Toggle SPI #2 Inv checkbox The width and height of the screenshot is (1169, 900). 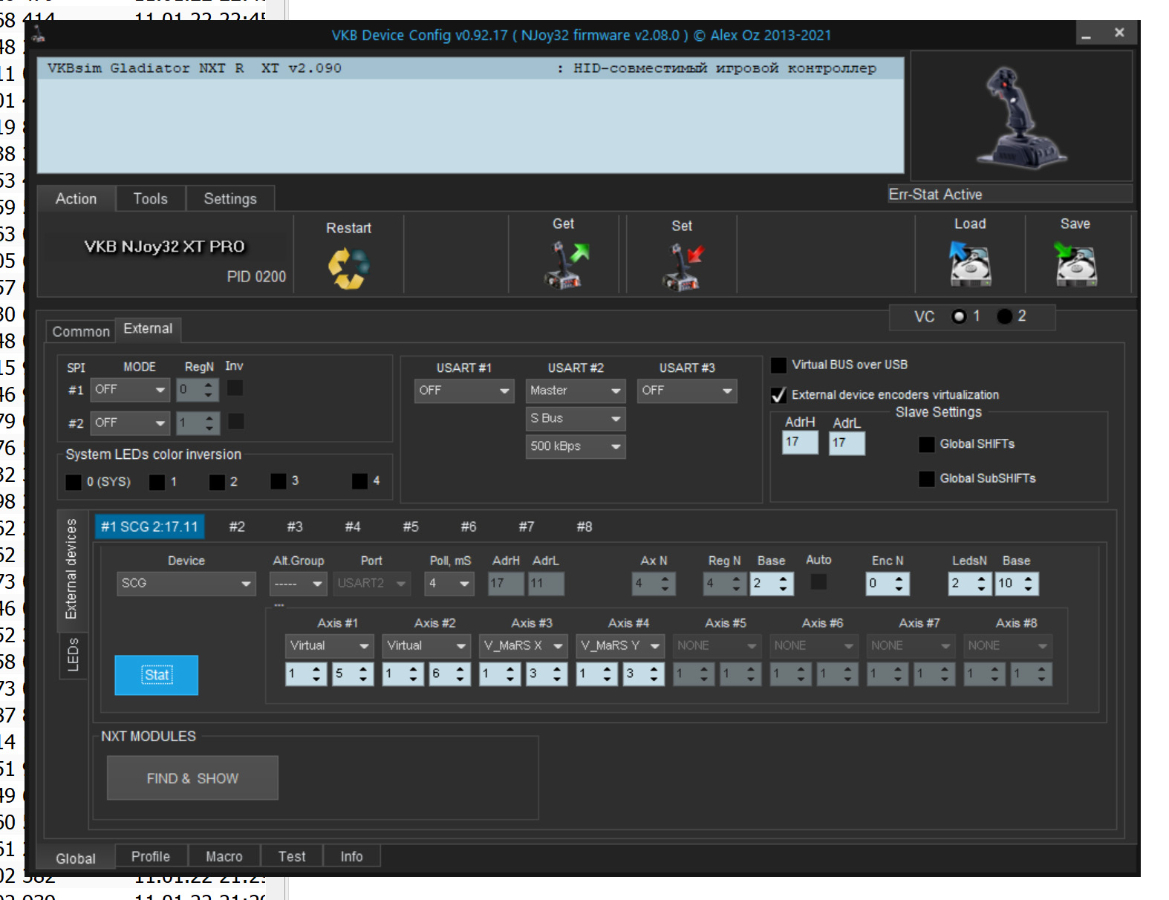236,421
